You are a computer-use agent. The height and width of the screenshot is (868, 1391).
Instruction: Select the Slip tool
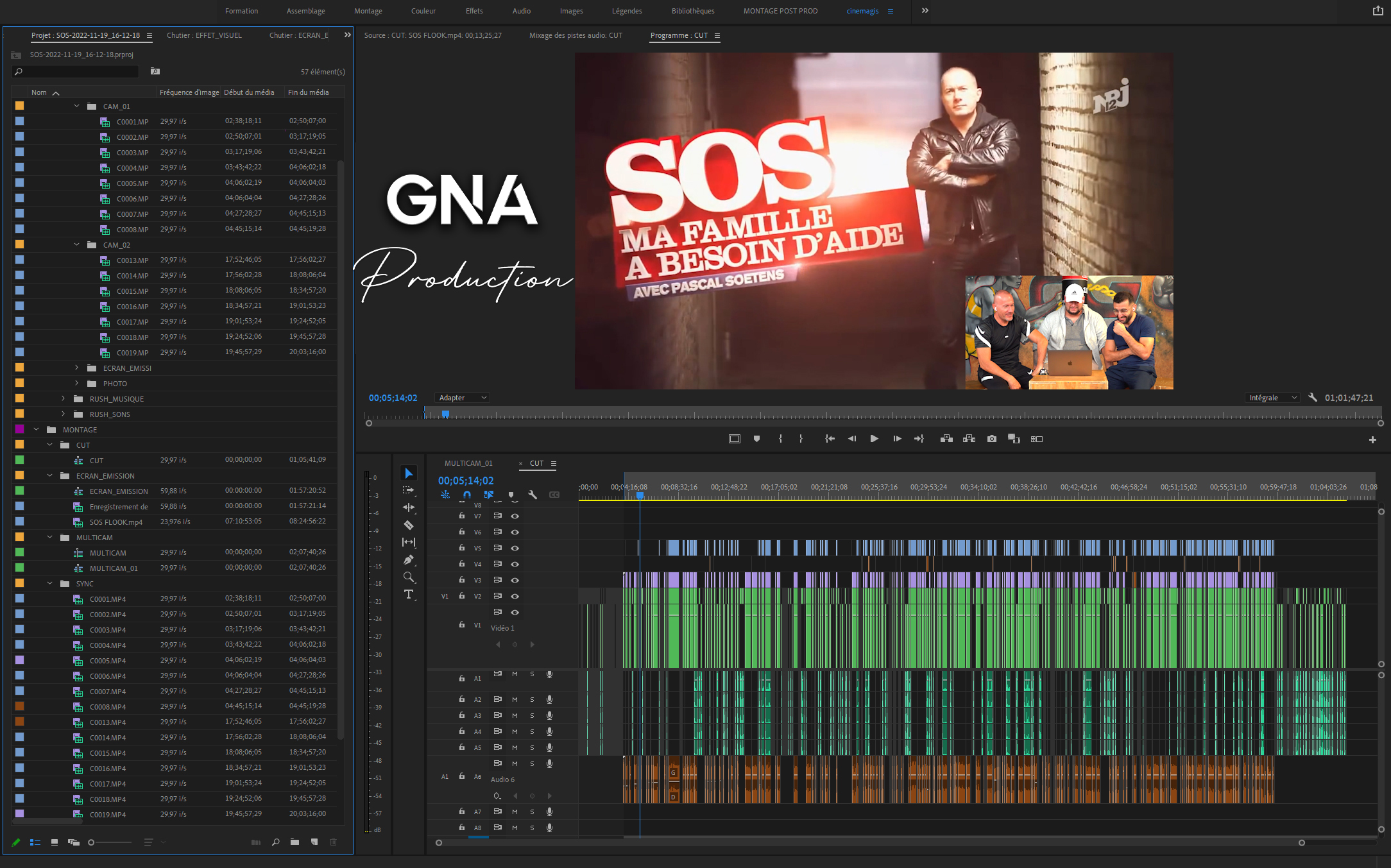409,542
